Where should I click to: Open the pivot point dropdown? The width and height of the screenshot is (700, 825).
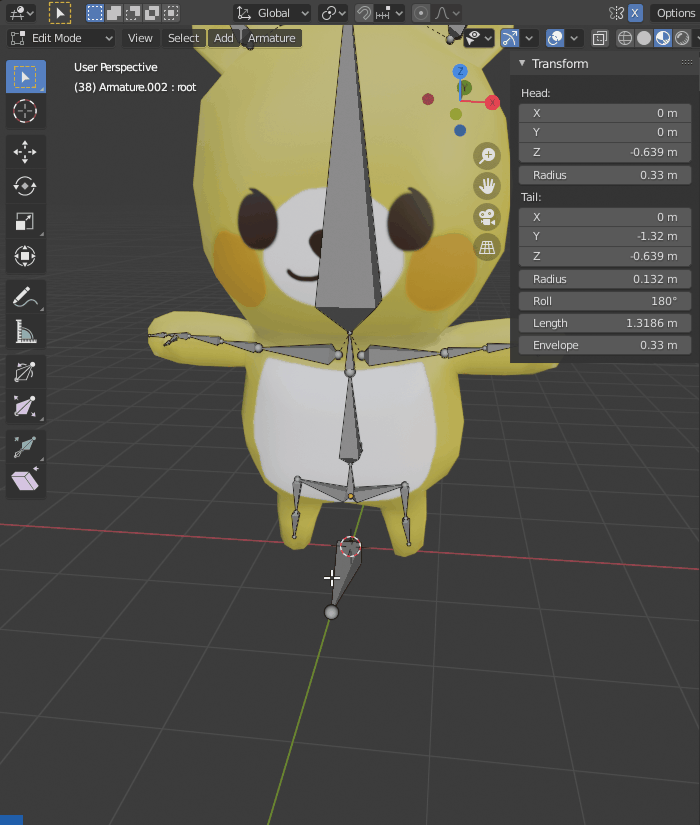333,13
